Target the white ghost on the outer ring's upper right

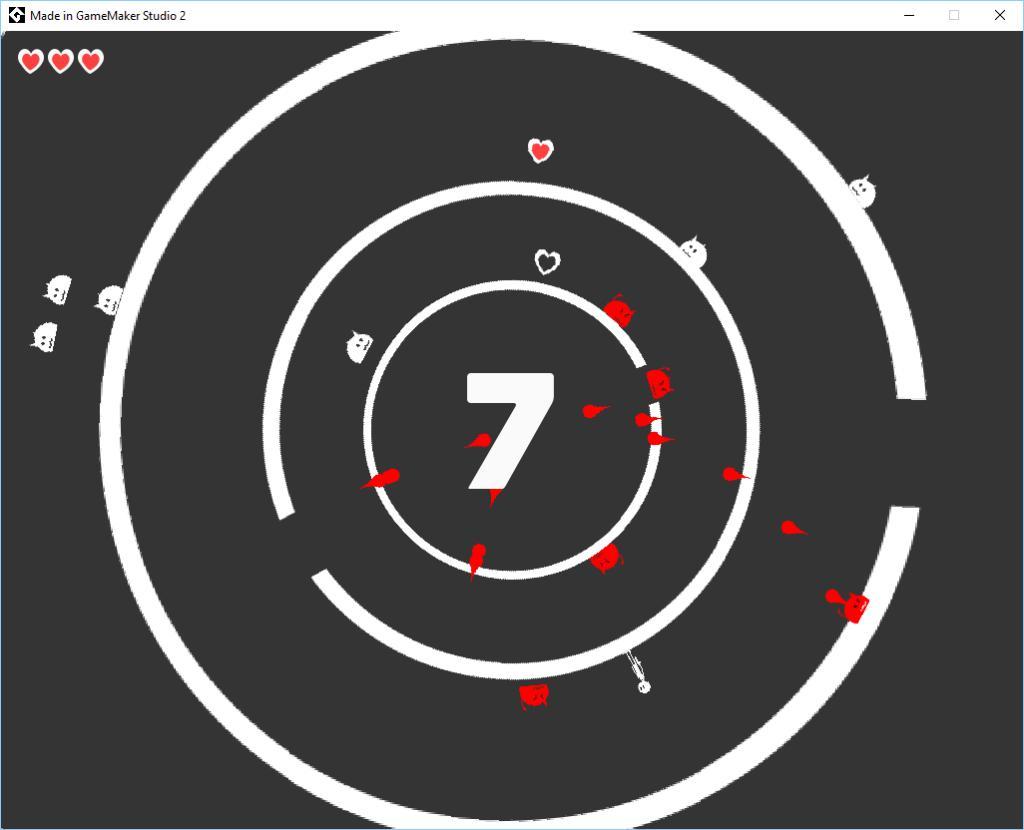coord(862,190)
